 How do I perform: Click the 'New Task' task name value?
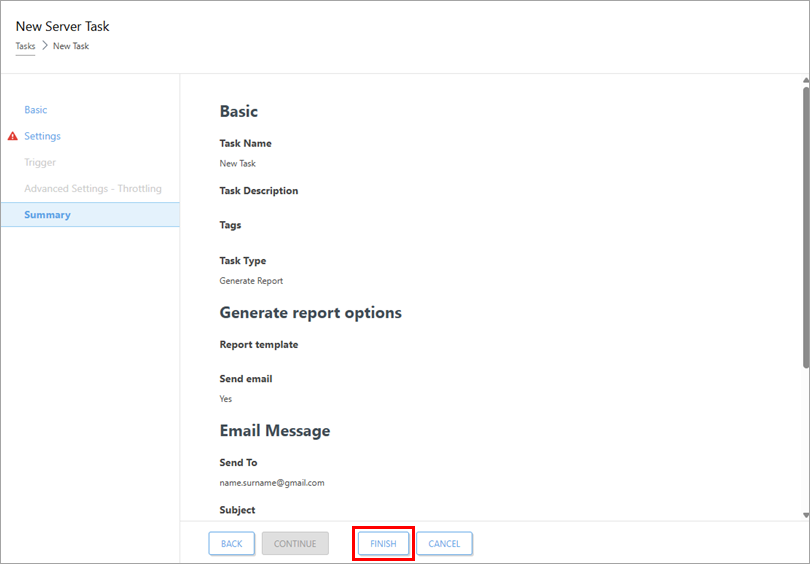tap(238, 164)
